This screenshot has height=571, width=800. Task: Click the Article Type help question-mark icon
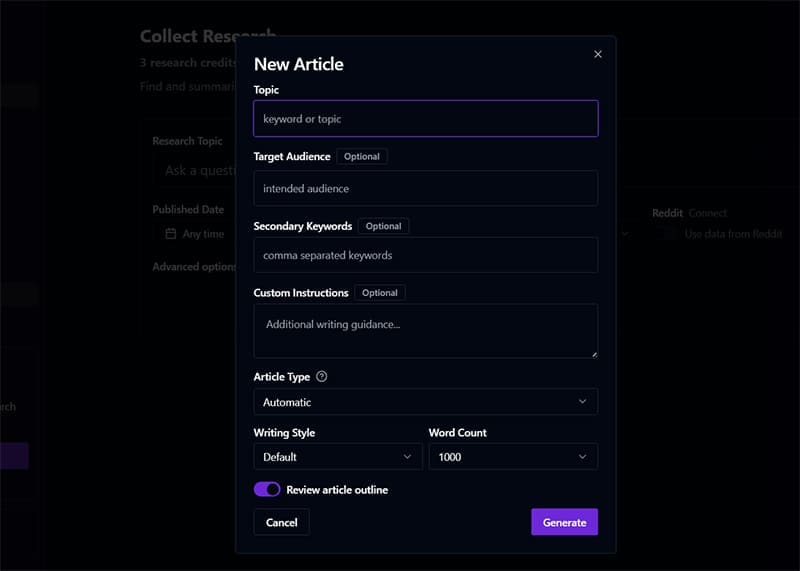321,377
